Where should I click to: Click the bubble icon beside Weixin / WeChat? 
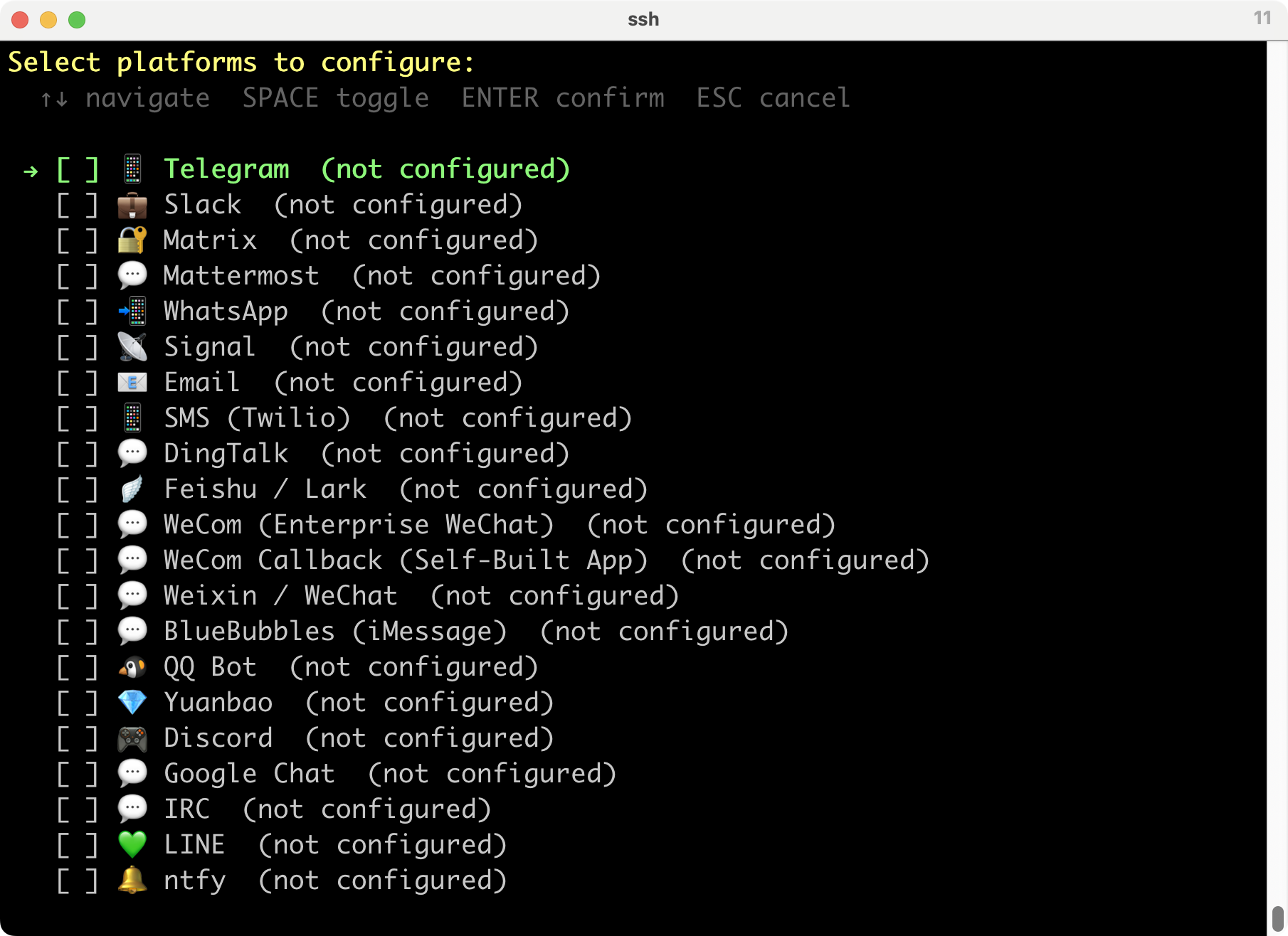tap(132, 596)
